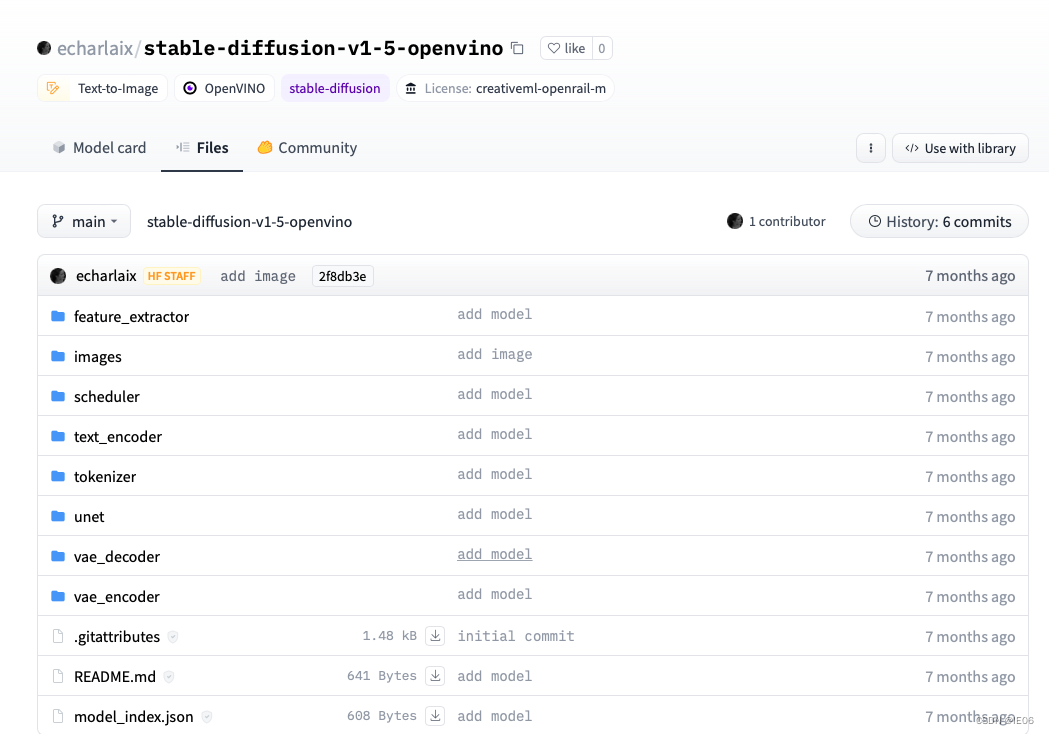Click the like count 0
The height and width of the screenshot is (734, 1049).
(602, 48)
